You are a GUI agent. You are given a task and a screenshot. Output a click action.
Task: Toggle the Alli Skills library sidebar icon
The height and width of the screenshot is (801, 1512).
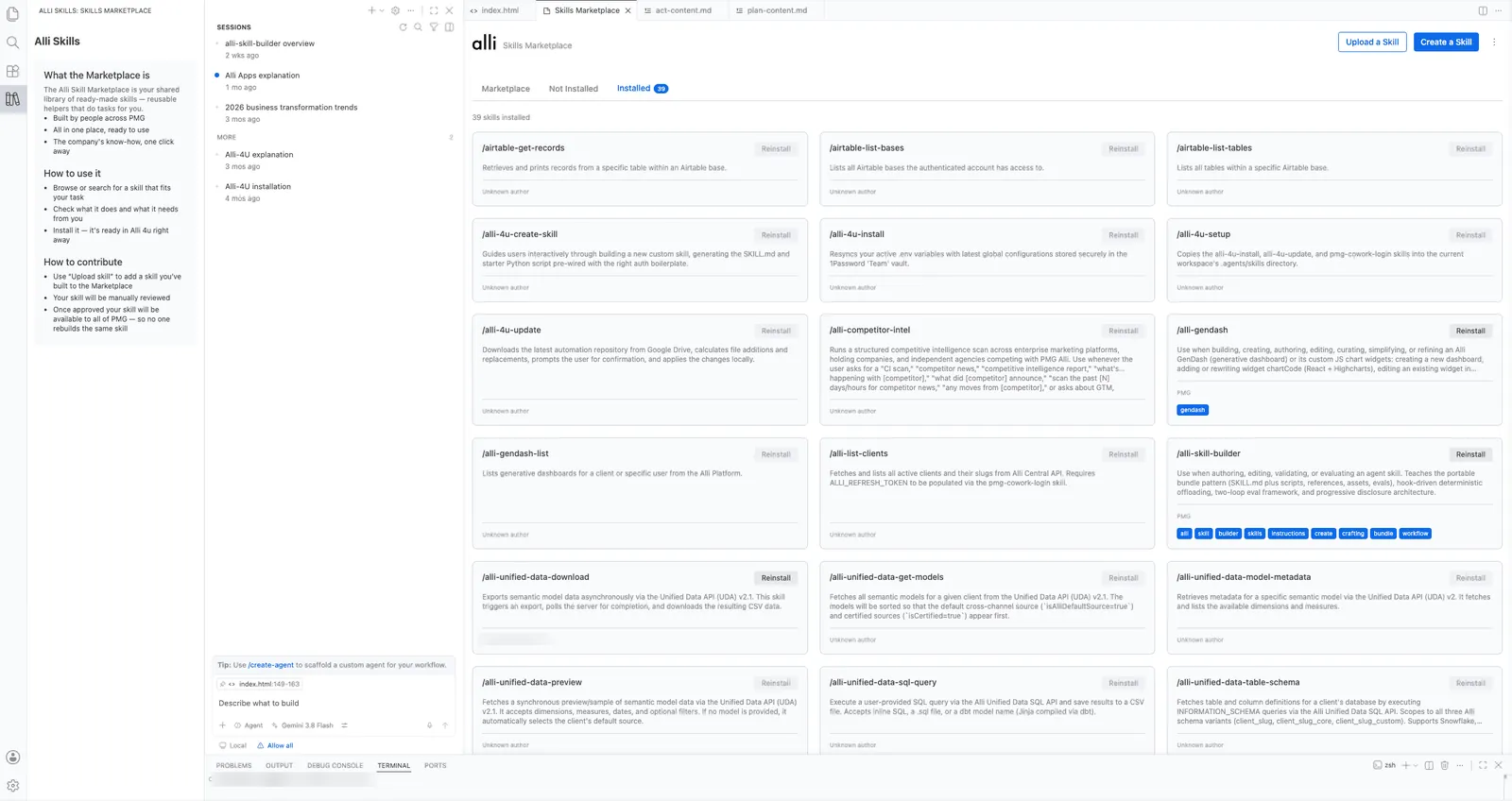13,98
